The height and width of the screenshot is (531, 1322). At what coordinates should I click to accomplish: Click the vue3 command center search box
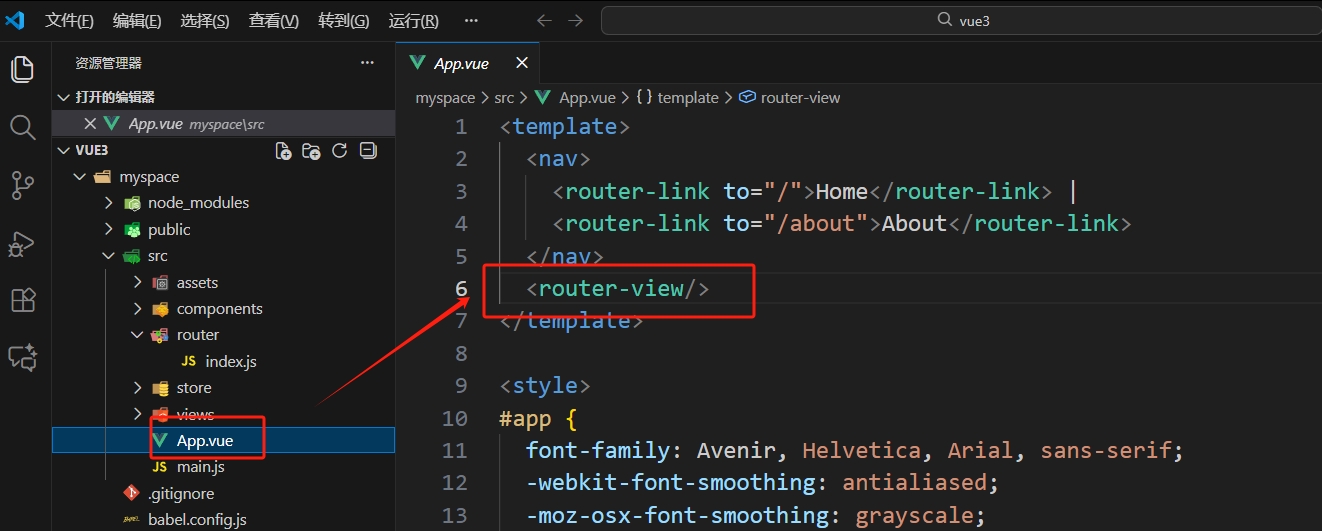(960, 20)
